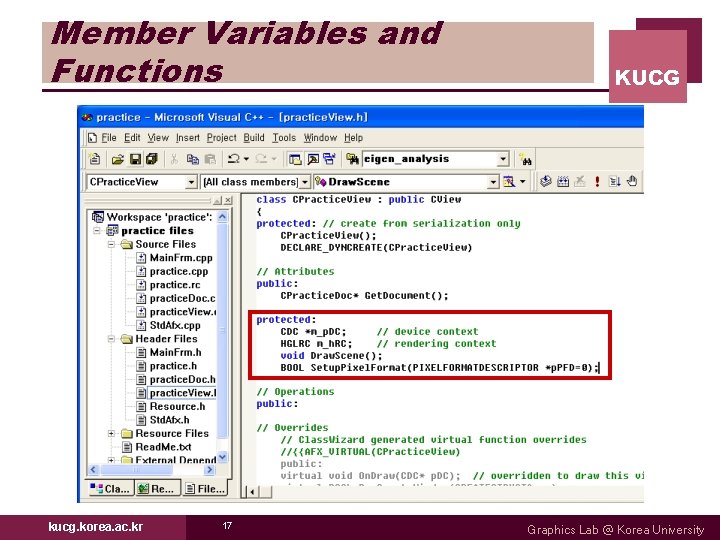Open the CPracticeView class dropdown

point(191,182)
